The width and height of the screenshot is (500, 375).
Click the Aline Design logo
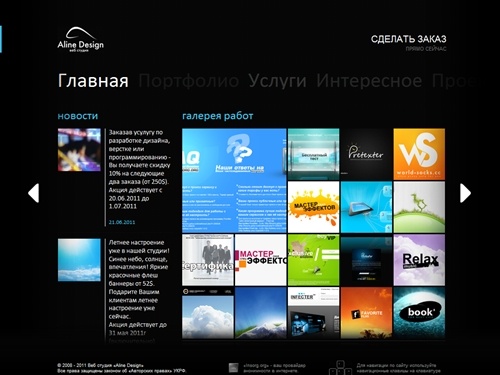[80, 40]
